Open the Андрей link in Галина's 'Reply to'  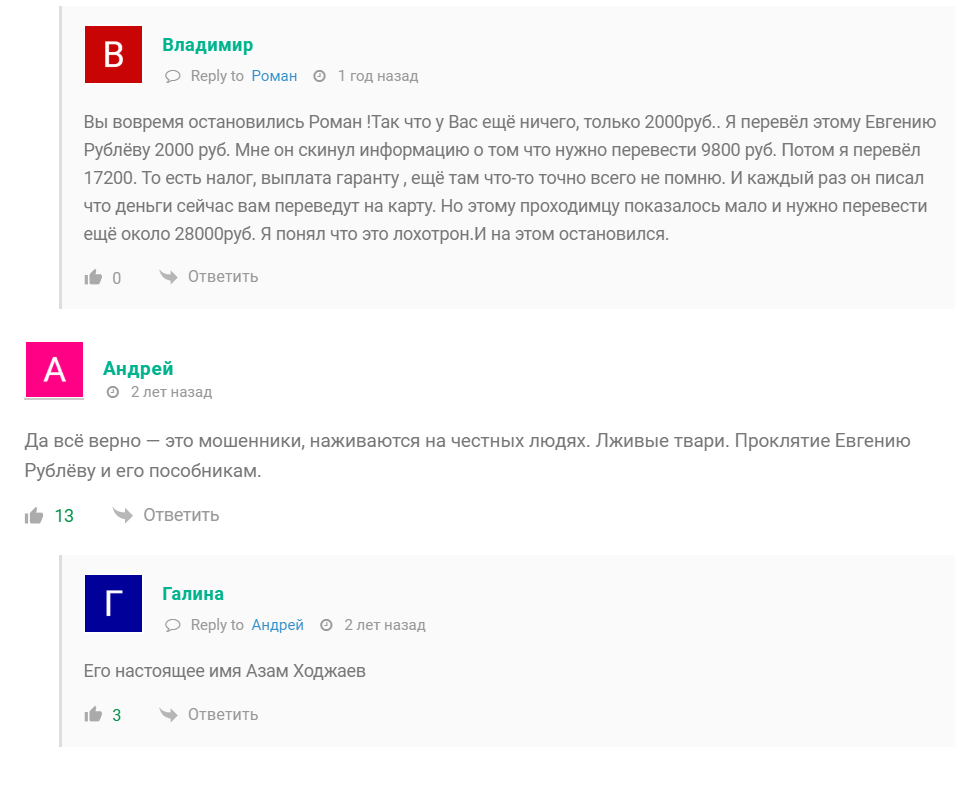click(278, 625)
